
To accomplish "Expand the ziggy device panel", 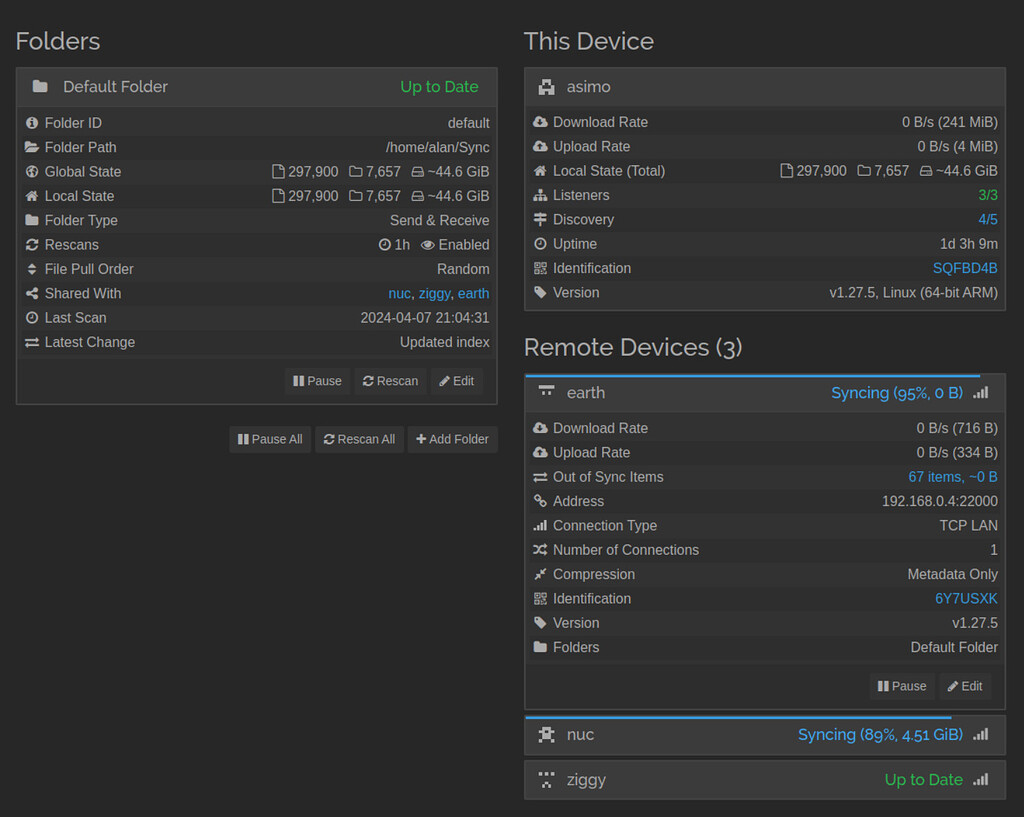I will tap(700, 780).
